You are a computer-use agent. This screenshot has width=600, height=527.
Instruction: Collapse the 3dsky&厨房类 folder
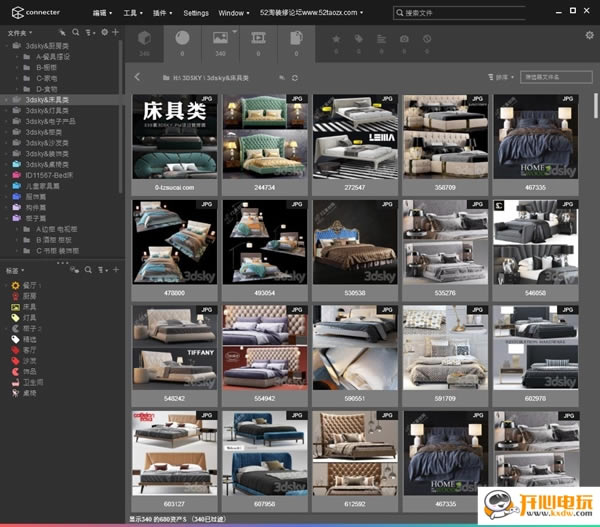pyautogui.click(x=5, y=47)
